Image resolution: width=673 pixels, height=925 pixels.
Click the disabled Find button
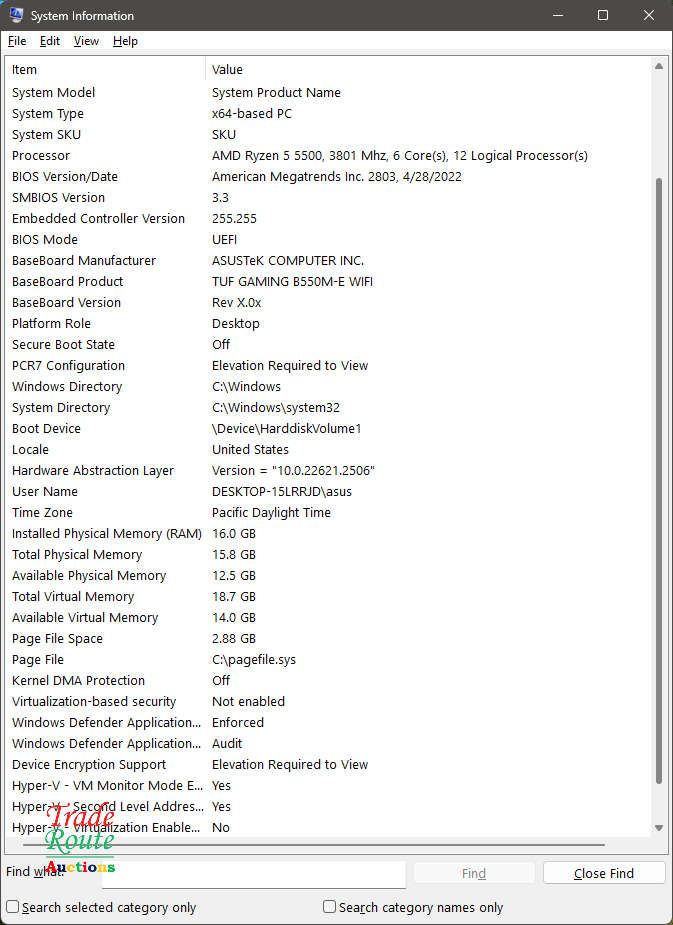474,873
